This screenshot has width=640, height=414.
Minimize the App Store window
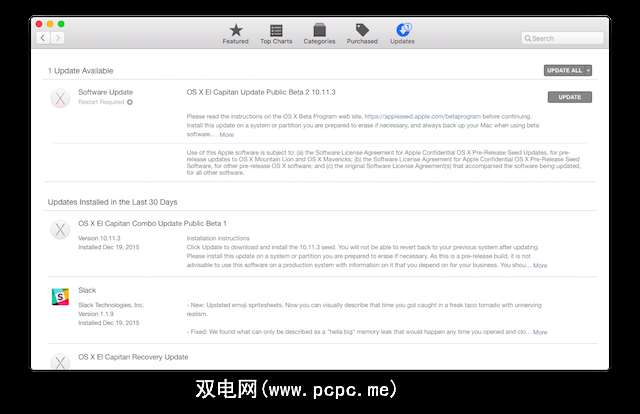click(50, 24)
